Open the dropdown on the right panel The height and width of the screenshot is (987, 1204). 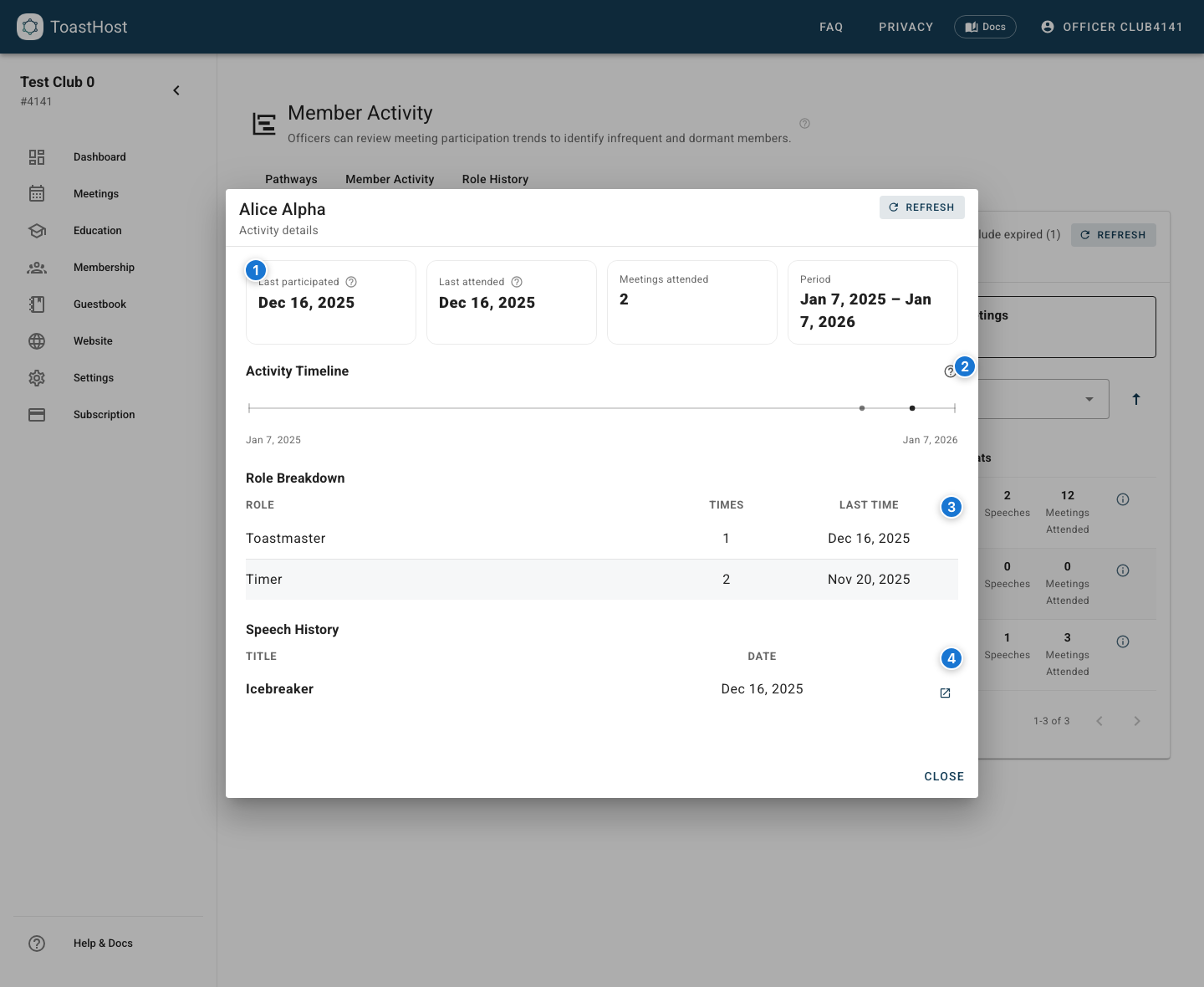coord(1090,399)
